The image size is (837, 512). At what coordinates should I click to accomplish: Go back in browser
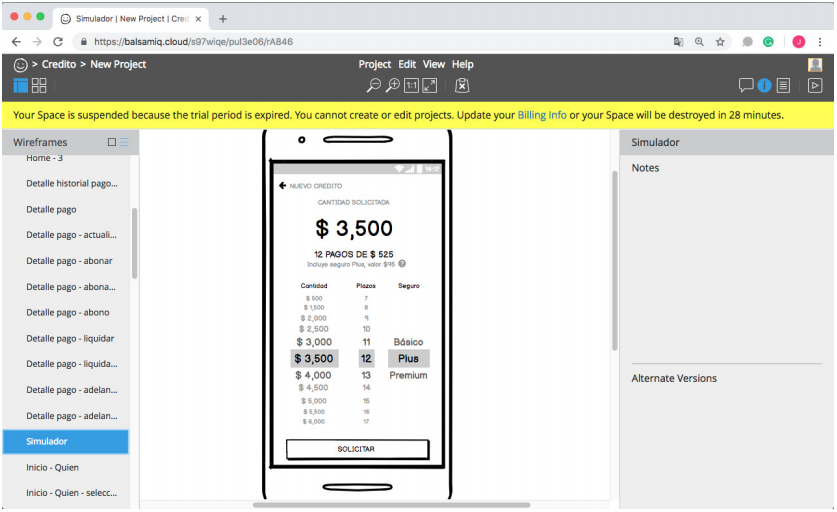17,42
